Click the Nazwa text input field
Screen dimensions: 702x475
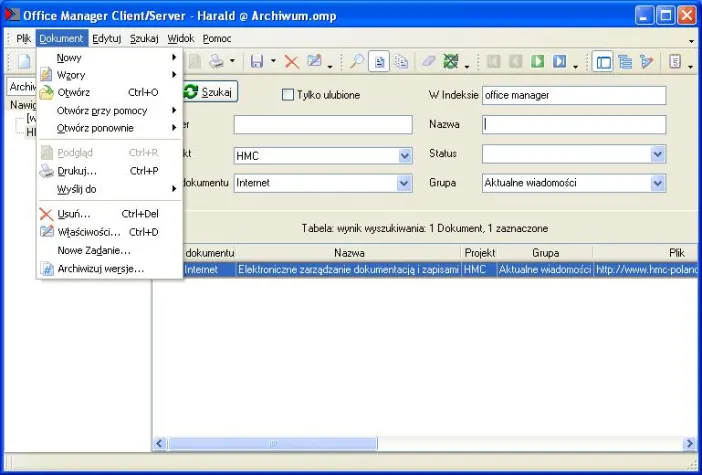[x=573, y=125]
